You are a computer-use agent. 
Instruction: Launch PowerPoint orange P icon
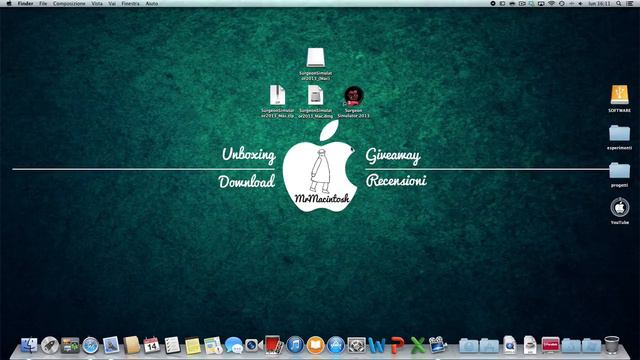397,345
